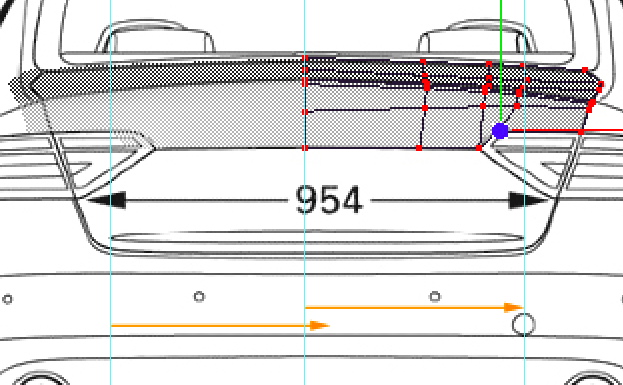
Task: Click the left door handle outline
Action: pos(155,37)
